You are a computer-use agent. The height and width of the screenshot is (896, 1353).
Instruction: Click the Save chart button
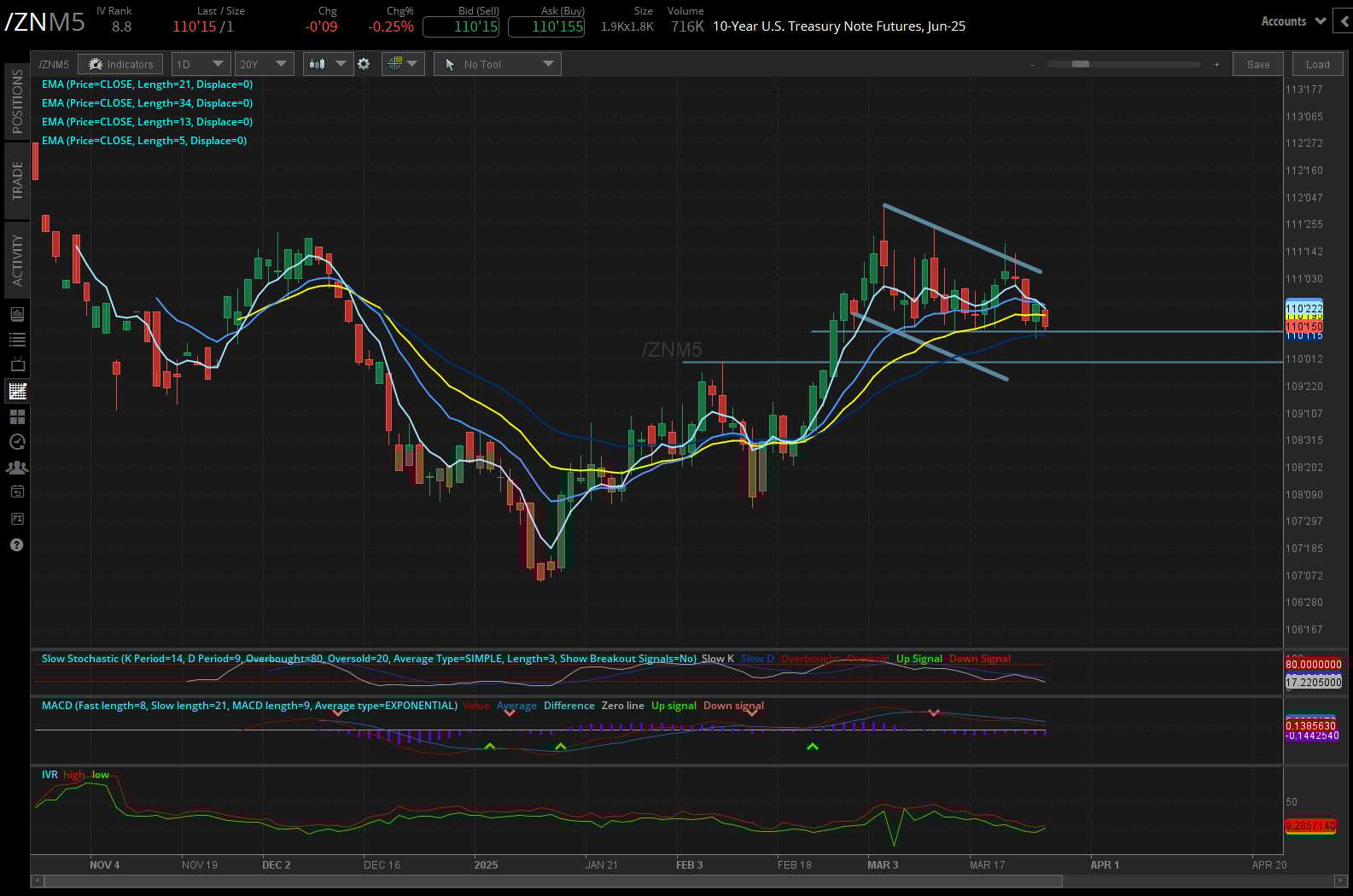pos(1257,64)
